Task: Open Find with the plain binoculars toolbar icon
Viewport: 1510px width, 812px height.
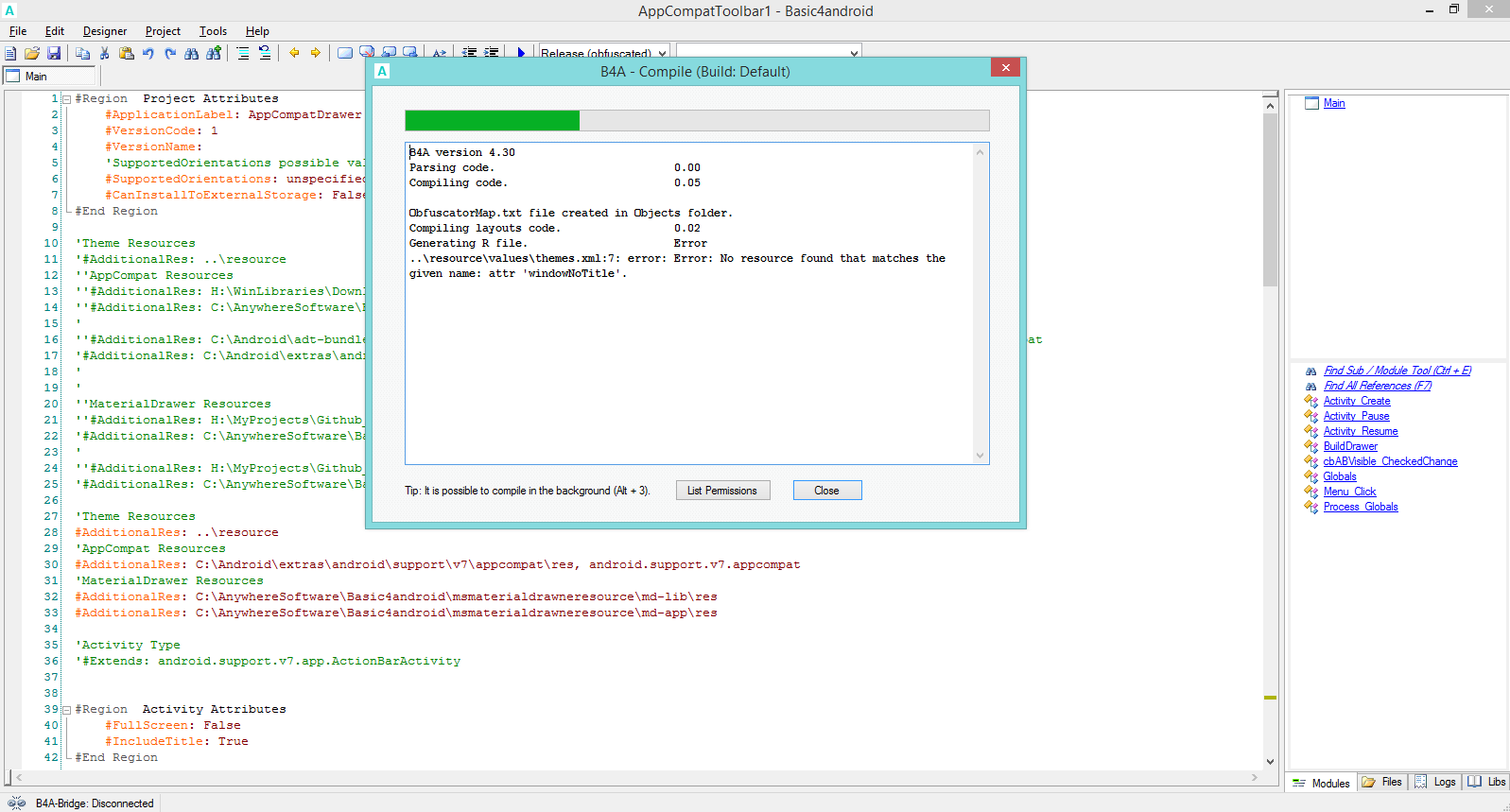Action: point(192,54)
